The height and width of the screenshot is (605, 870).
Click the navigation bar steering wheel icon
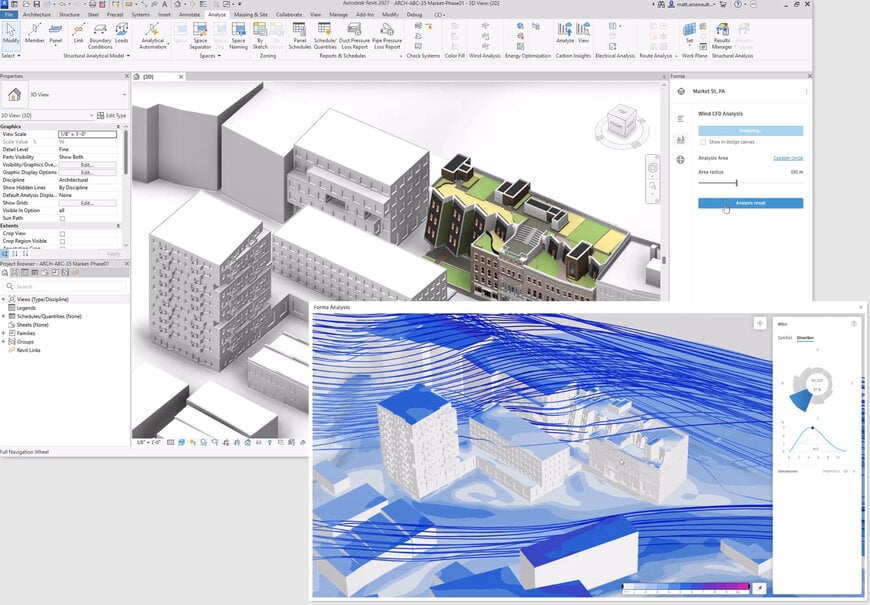click(x=652, y=168)
